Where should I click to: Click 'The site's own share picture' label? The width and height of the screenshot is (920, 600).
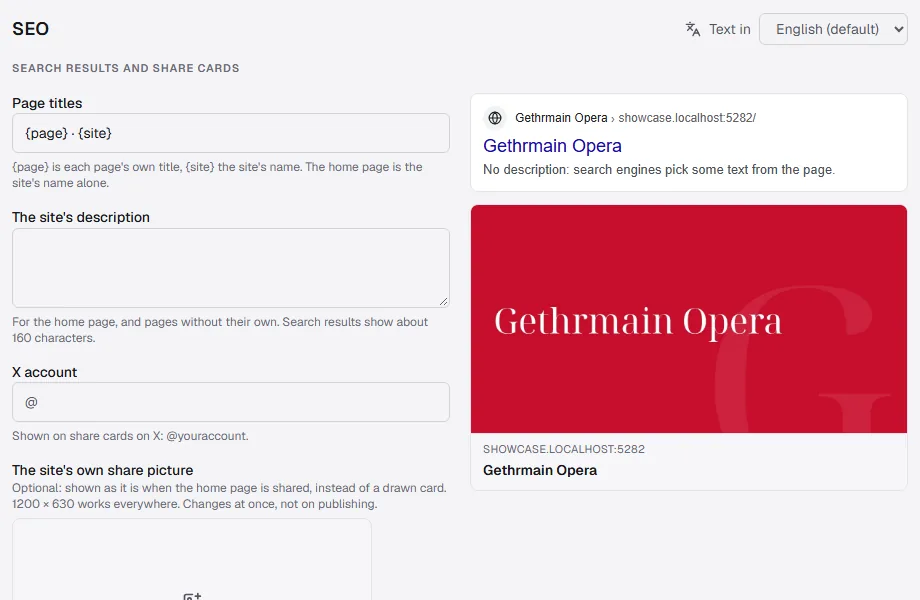tap(103, 470)
